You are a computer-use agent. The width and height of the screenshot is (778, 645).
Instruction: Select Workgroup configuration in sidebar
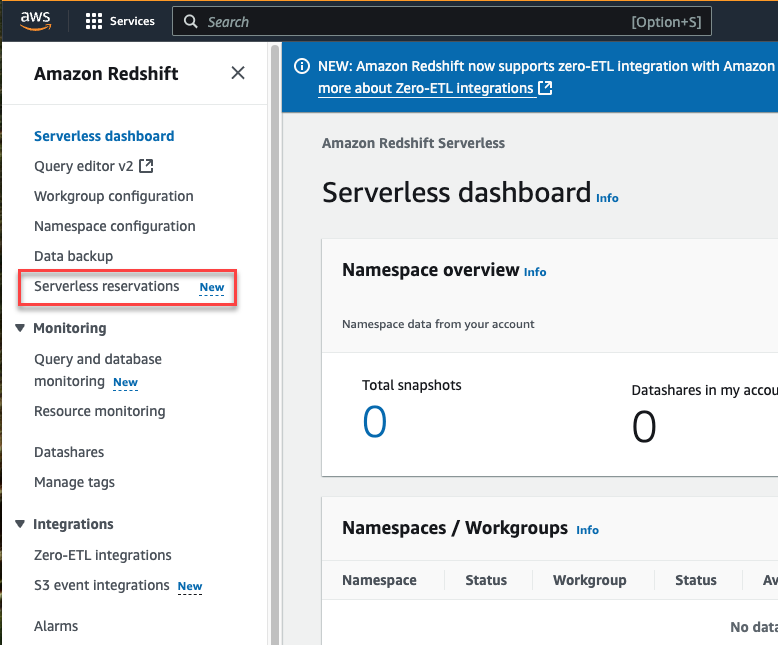tap(113, 196)
